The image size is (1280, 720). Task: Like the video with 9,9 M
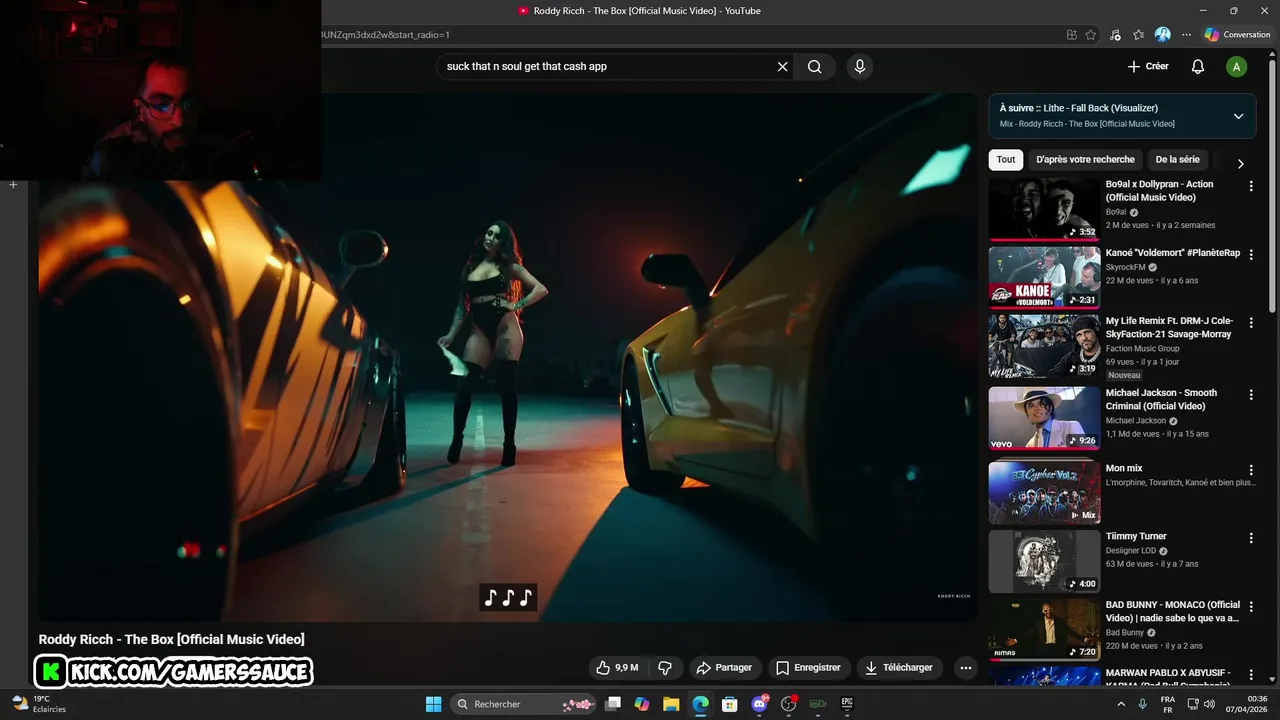[617, 667]
